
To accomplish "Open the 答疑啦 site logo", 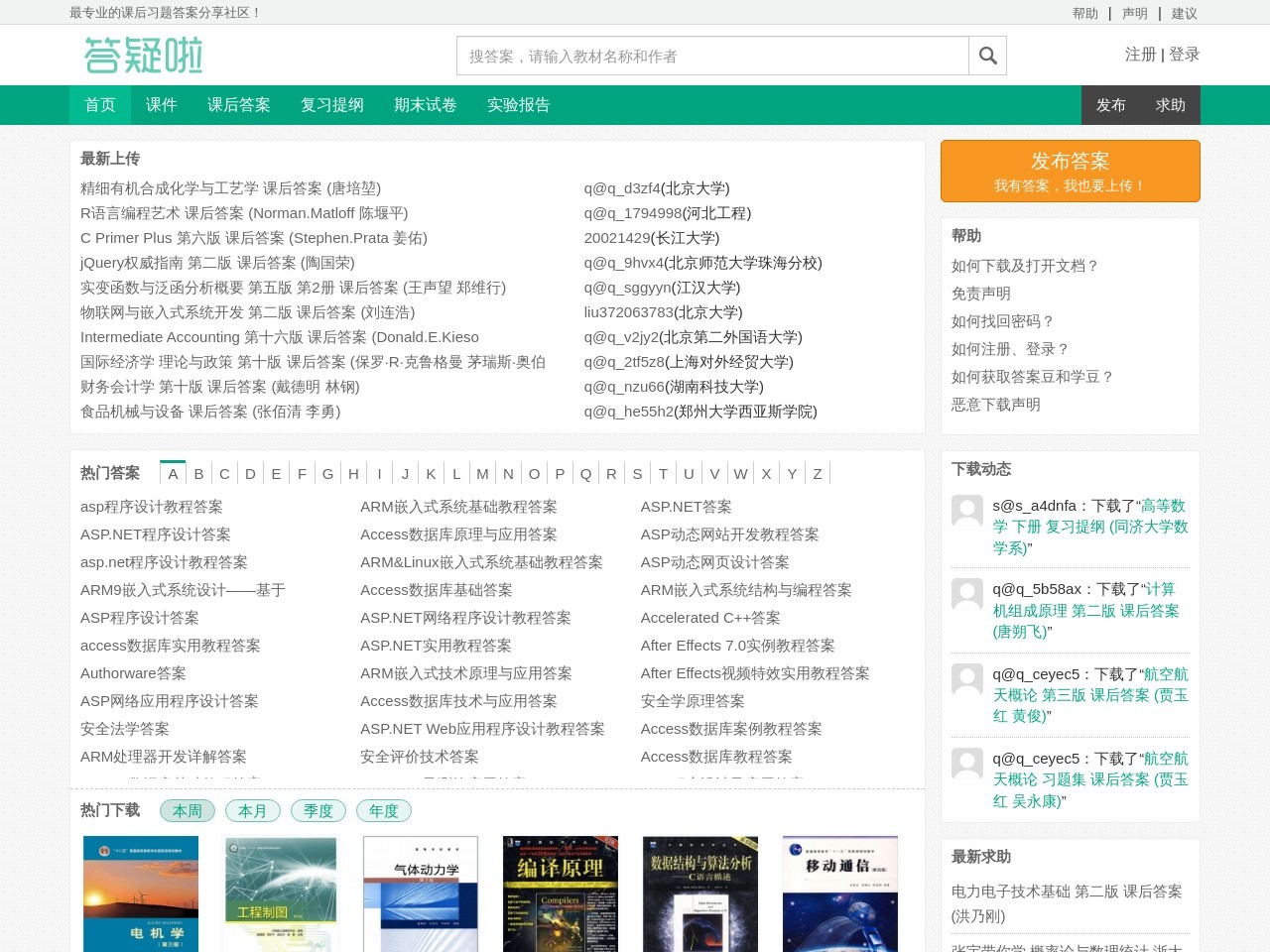I will click(x=144, y=56).
